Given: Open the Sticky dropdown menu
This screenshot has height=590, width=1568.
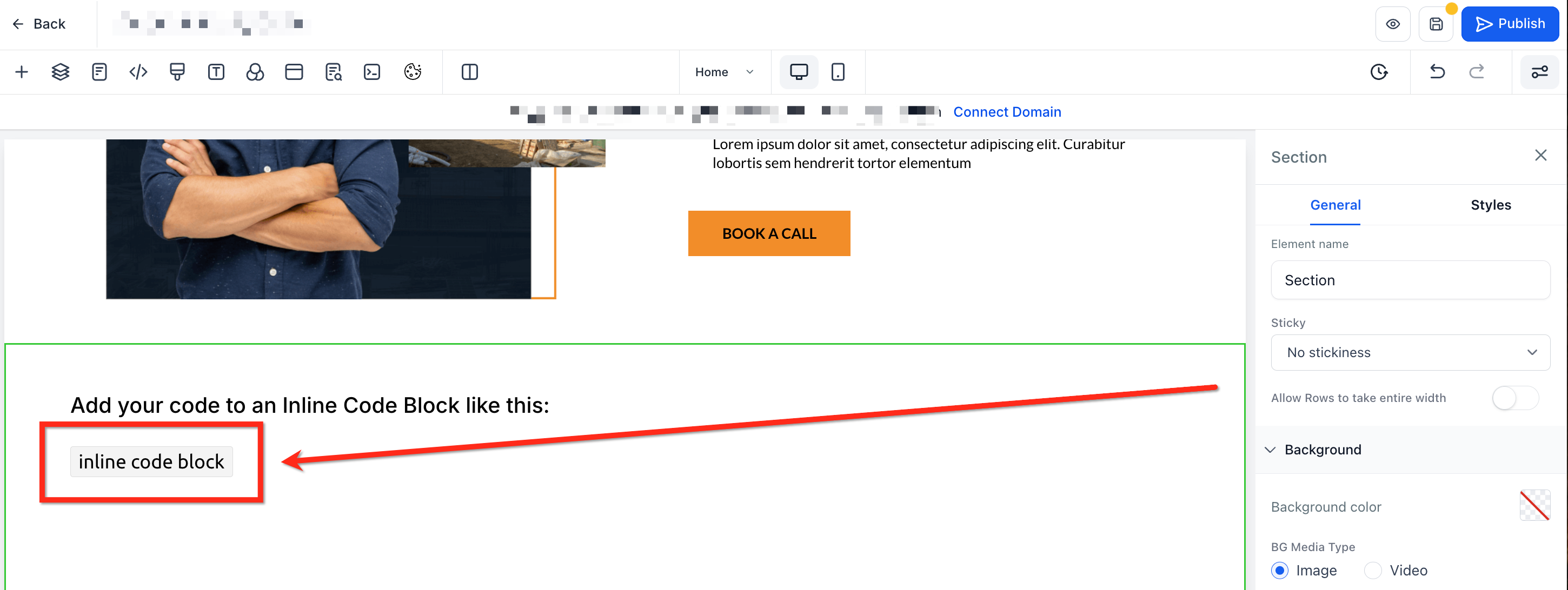Looking at the screenshot, I should coord(1410,353).
